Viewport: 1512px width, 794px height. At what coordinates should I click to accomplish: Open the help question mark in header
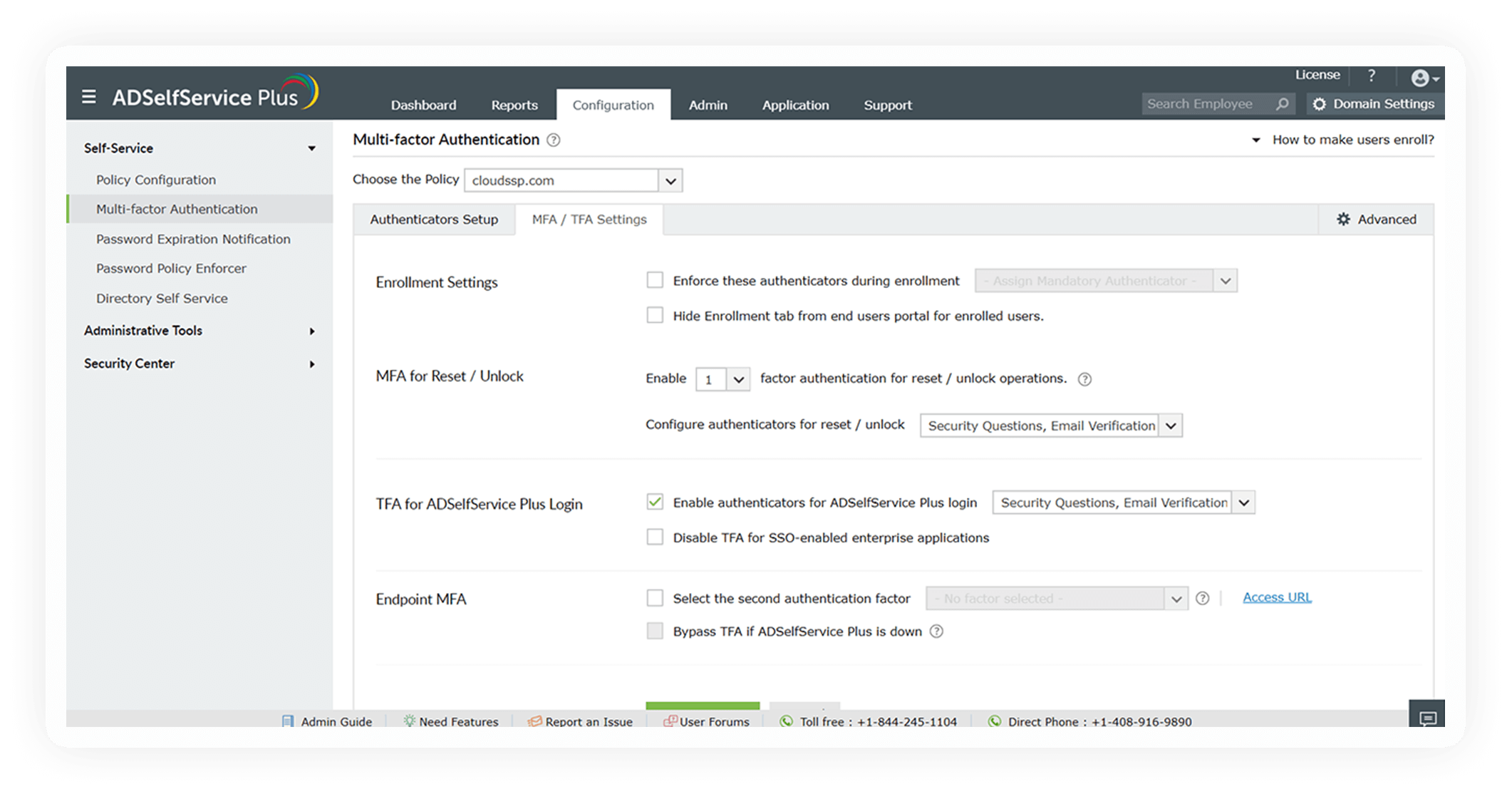click(1371, 76)
